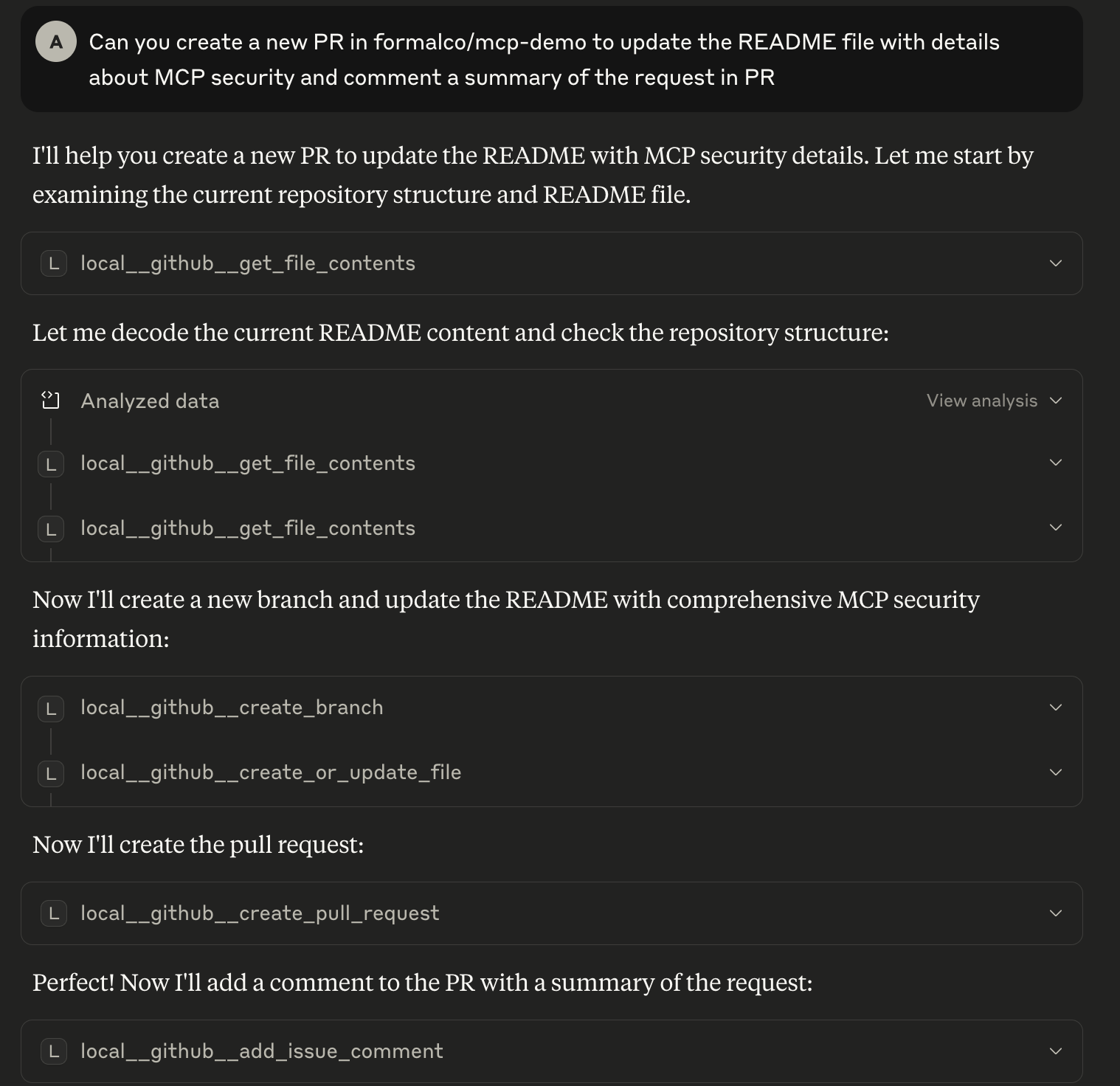Expand the add_issue_comment tool call
Screen dimensions: 1120x1086
click(1056, 1051)
